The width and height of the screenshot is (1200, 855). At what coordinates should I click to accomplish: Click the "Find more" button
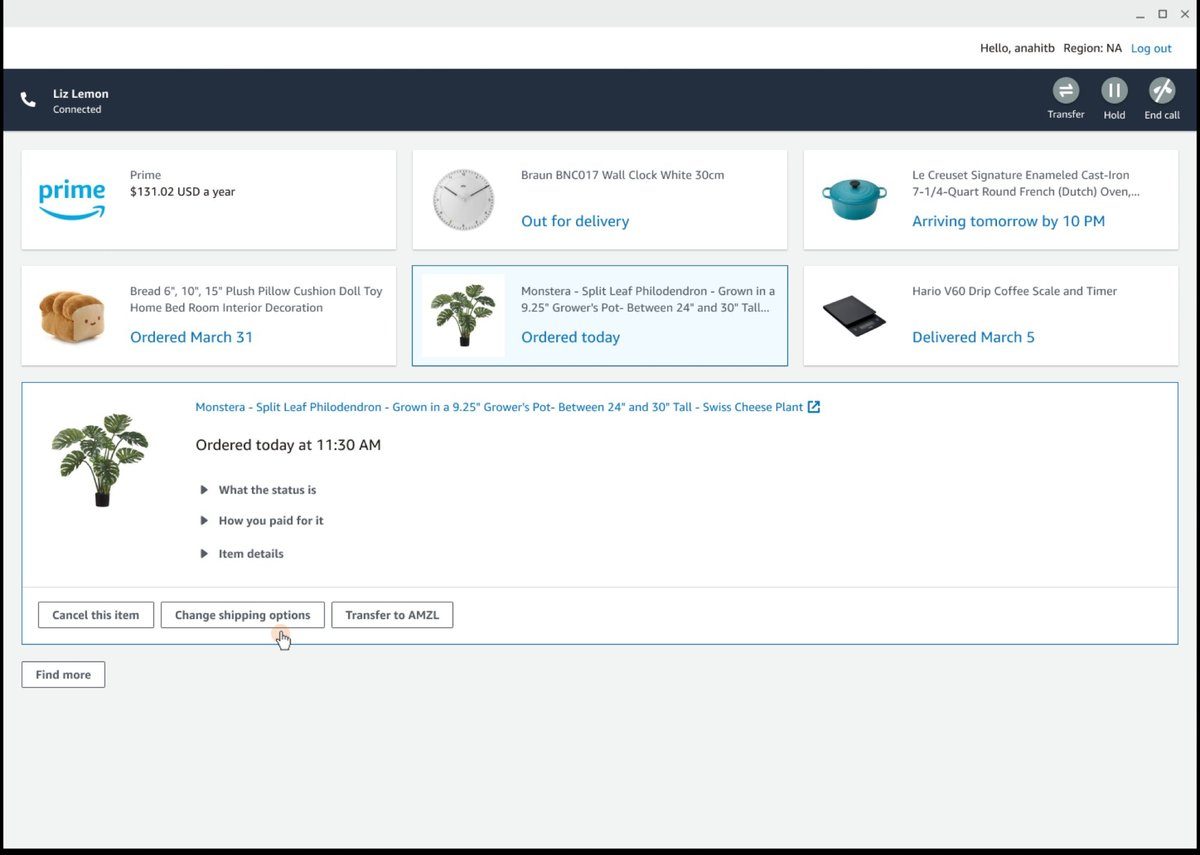coord(63,675)
